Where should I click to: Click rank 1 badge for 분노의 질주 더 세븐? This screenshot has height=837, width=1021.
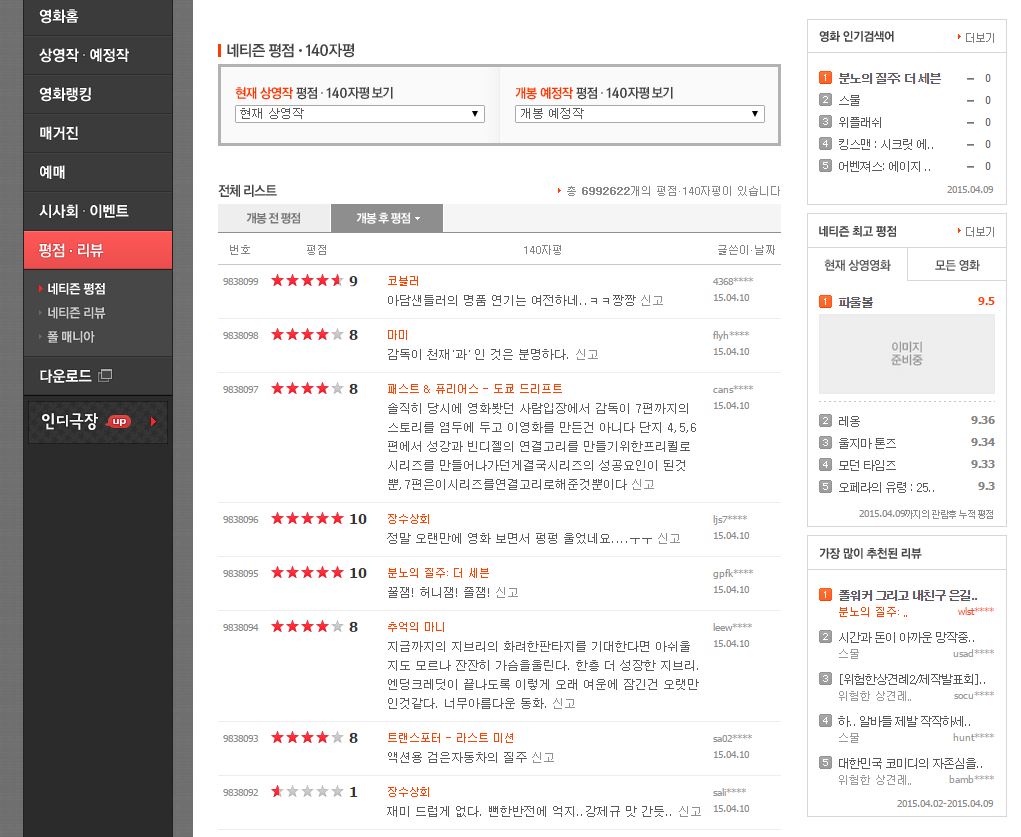825,78
